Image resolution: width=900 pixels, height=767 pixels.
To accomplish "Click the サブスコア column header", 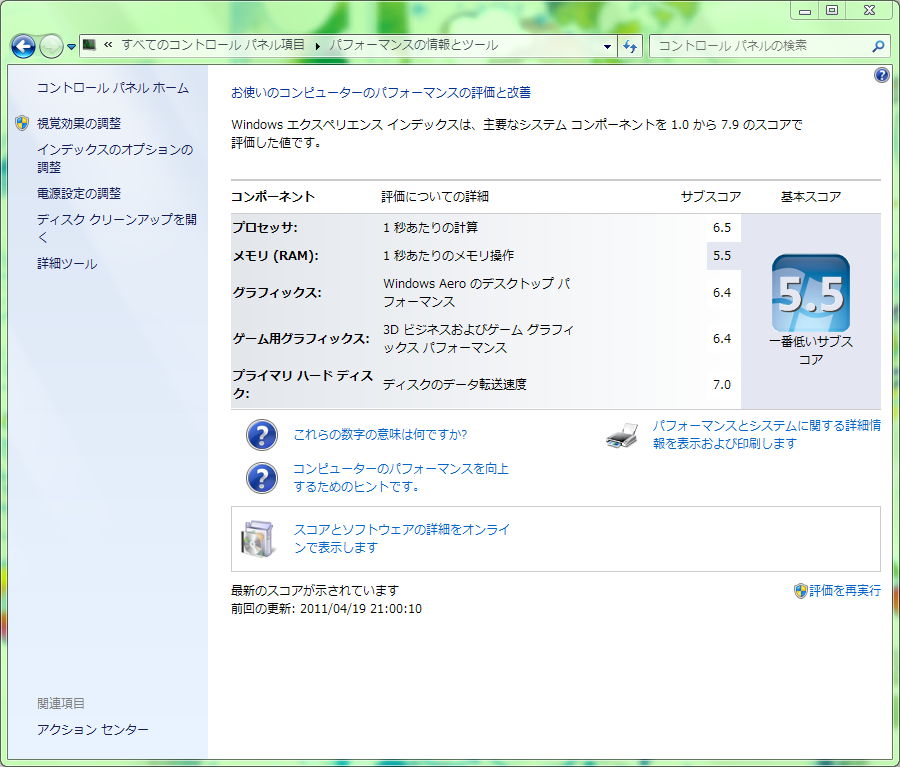I will [x=711, y=197].
